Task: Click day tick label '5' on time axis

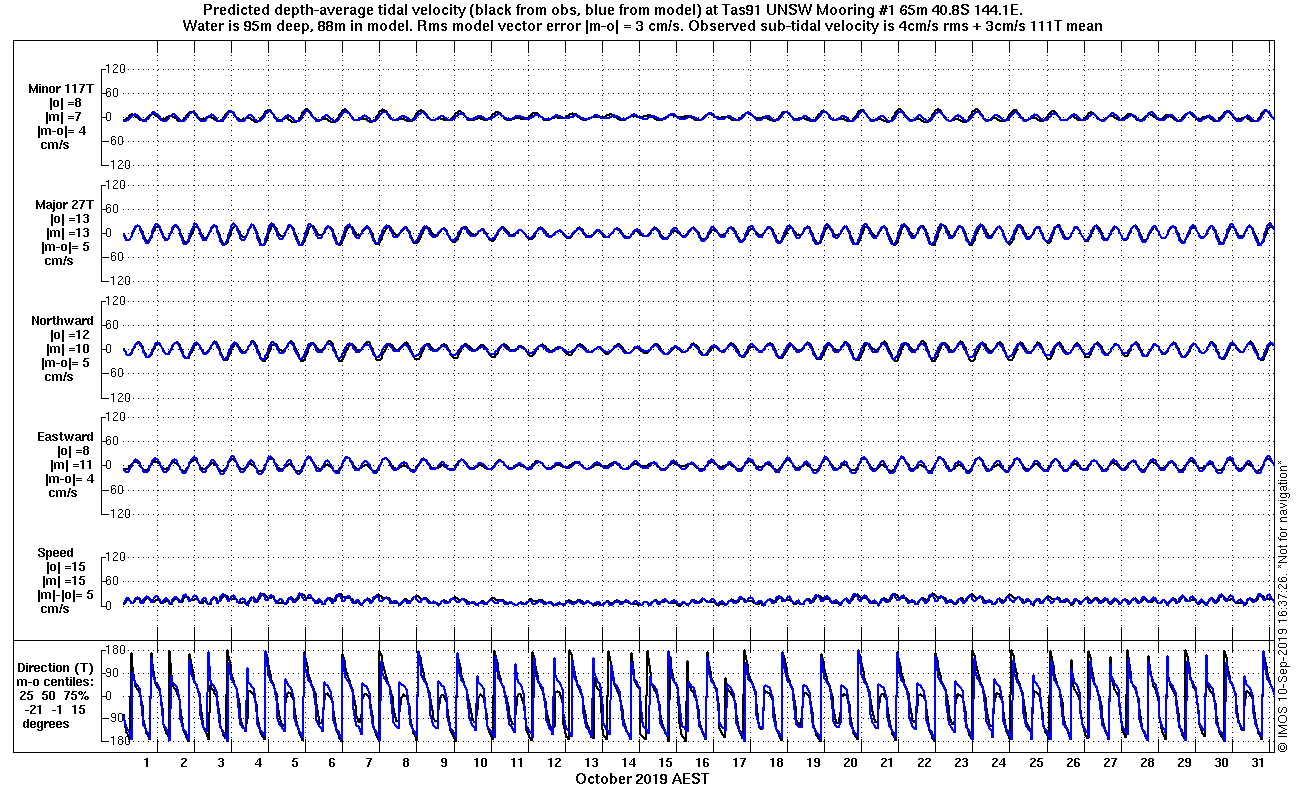Action: tap(295, 762)
